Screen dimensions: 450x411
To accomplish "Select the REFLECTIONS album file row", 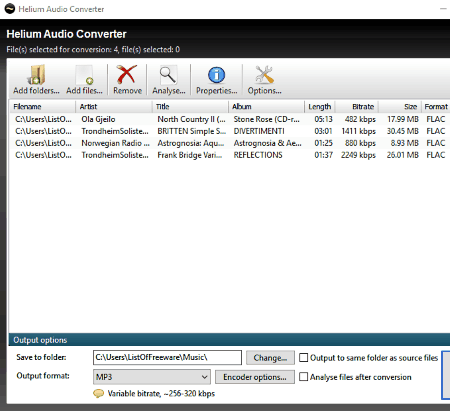I will (x=230, y=155).
